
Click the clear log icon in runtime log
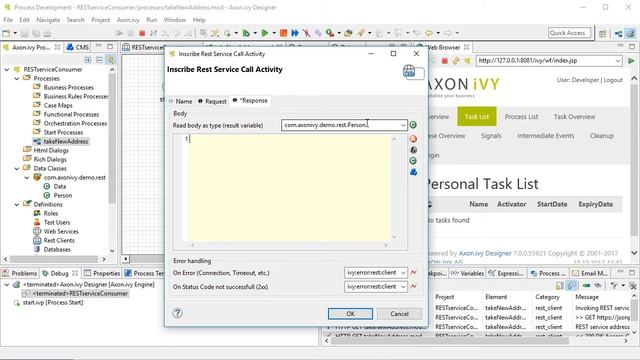(x=633, y=285)
